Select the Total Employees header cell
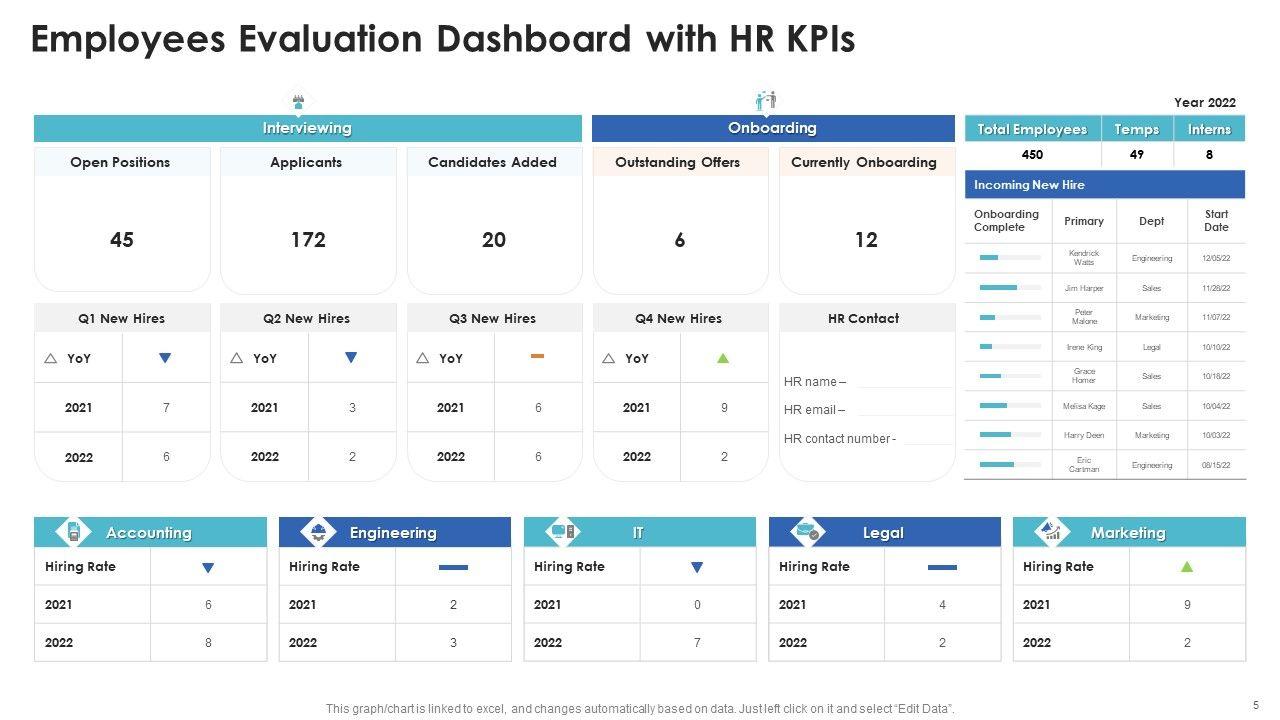Screen dimensions: 1280x720 coord(1032,129)
